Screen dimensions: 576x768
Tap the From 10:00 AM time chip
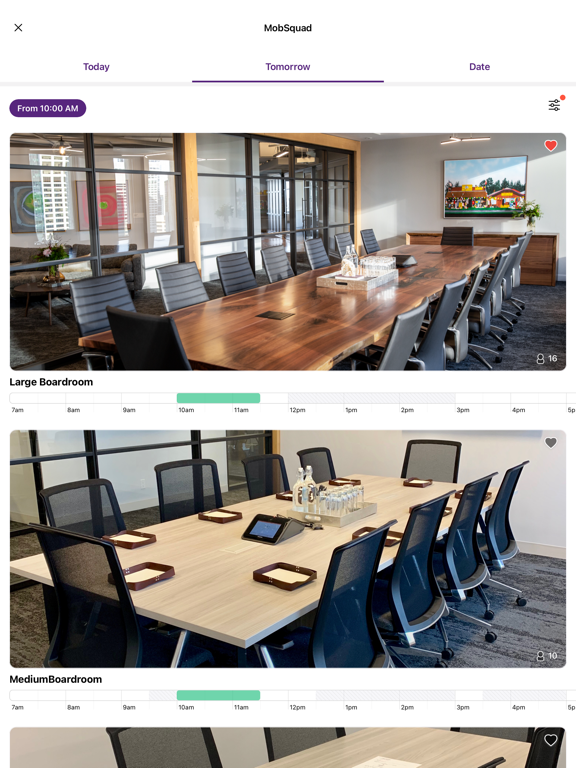48,108
